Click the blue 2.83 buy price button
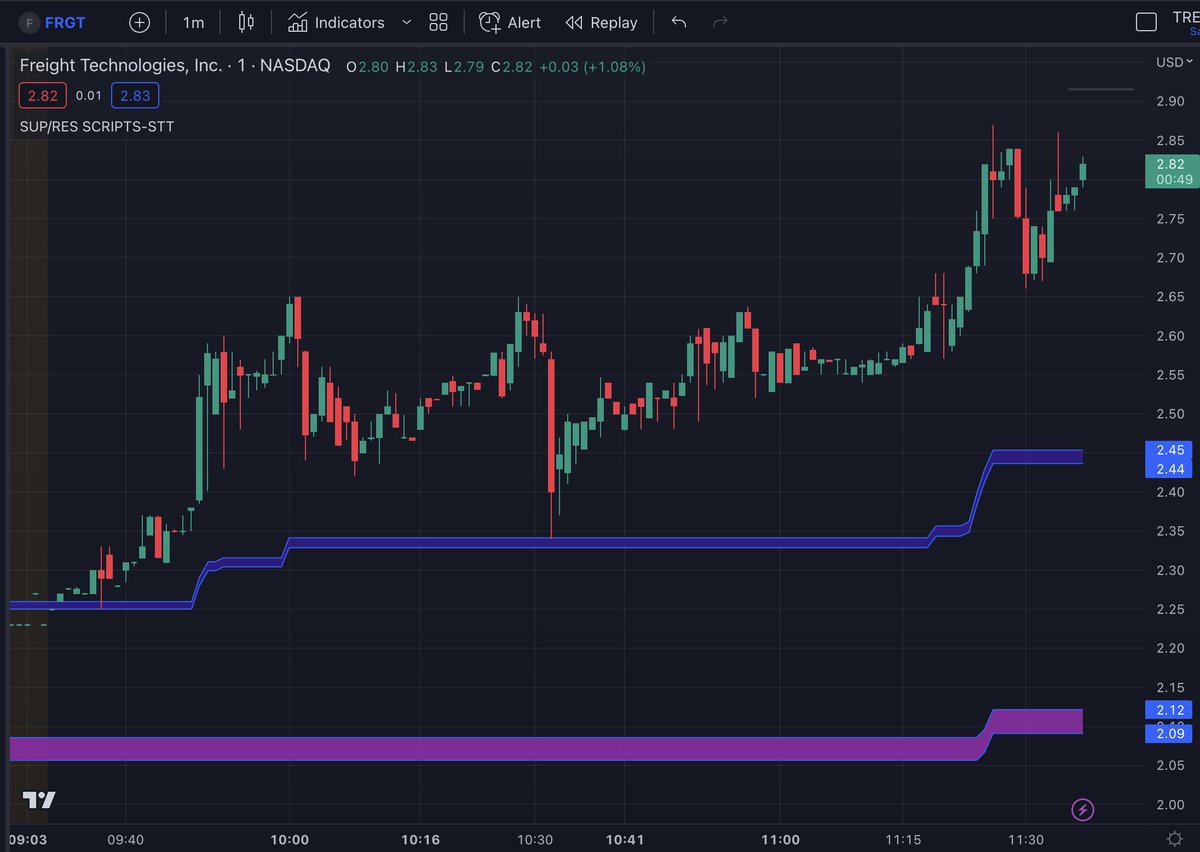Screen dimensions: 1200x852 134,96
